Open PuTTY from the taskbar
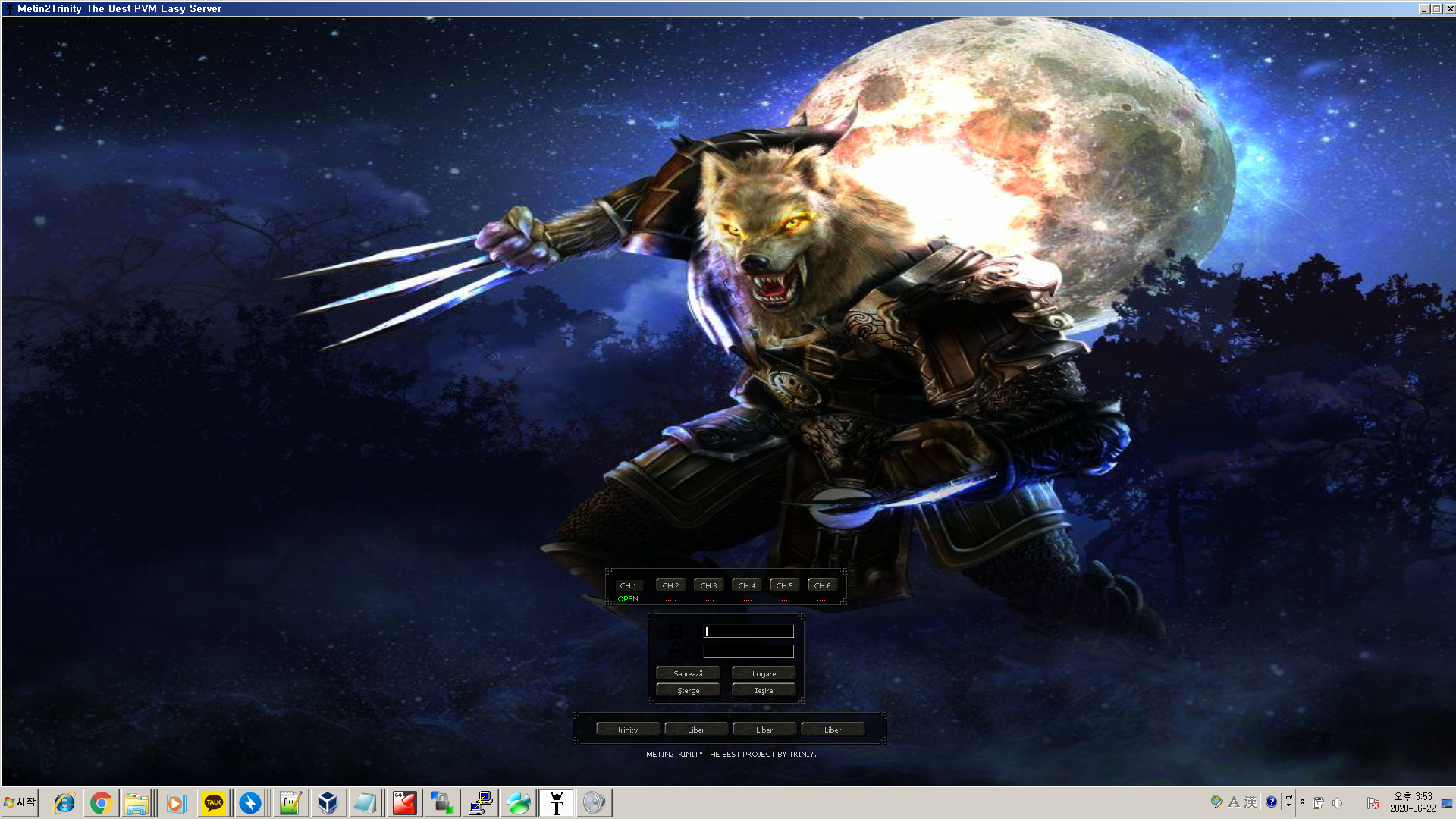Image resolution: width=1456 pixels, height=819 pixels. 481,803
